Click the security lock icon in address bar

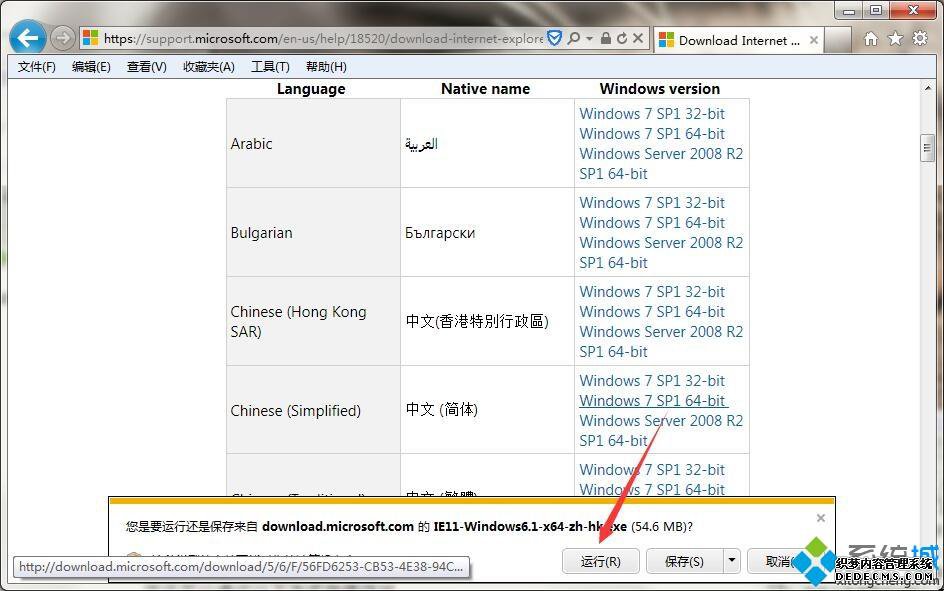[x=606, y=39]
